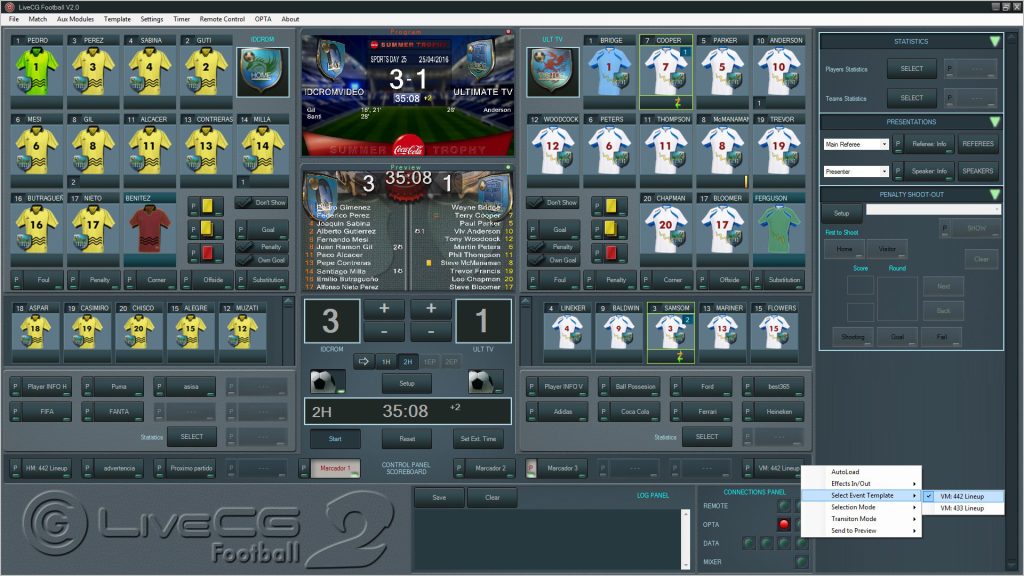Toggle the home team Don't Show checkbox
This screenshot has height=576, width=1024.
pos(244,203)
